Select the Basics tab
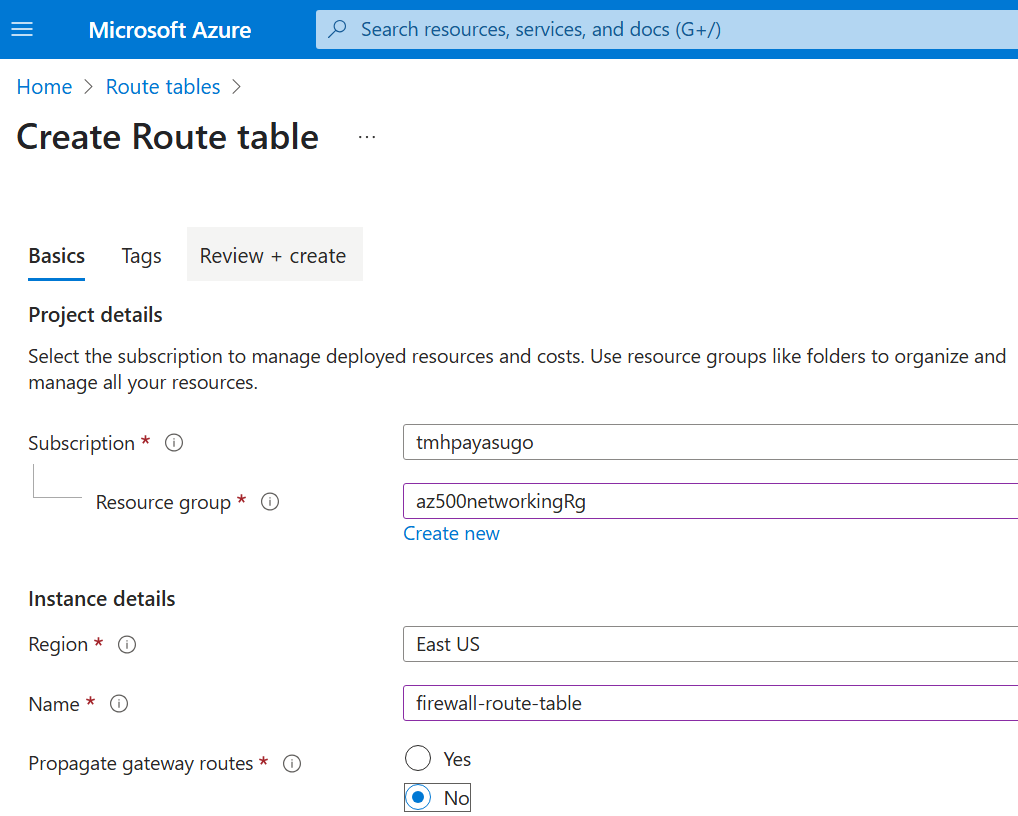 pyautogui.click(x=57, y=256)
